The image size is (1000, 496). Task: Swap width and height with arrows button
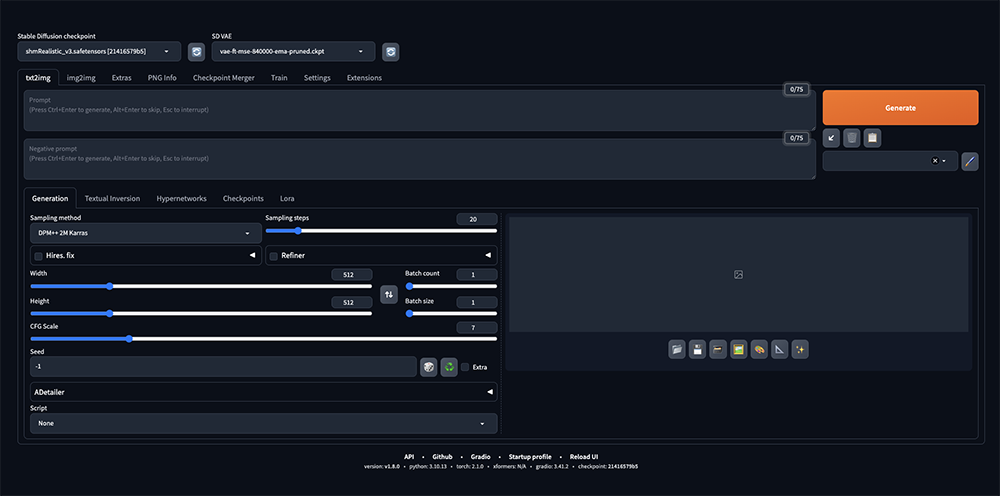[x=389, y=294]
